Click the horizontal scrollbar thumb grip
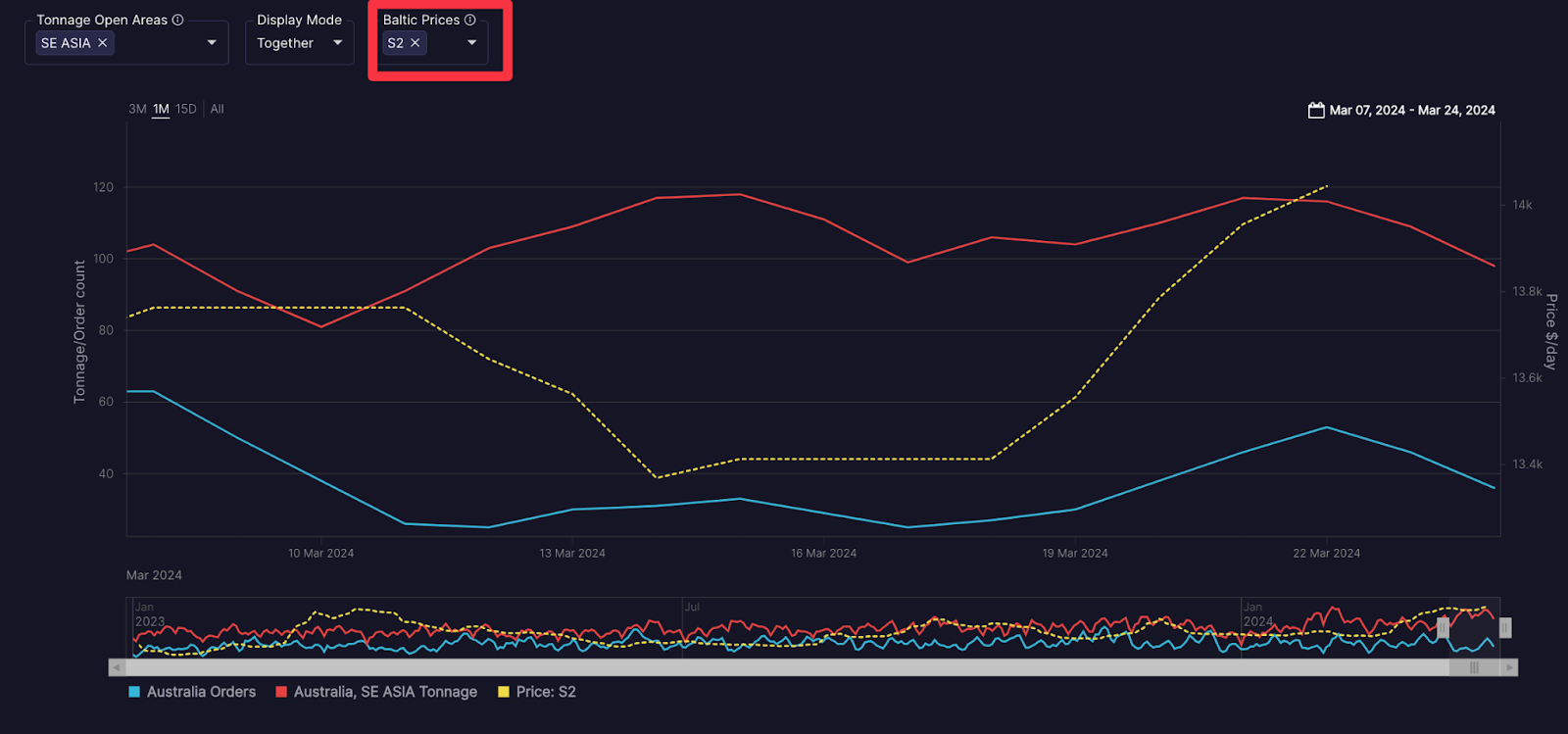Screen dimensions: 1568x734 pos(1474,667)
